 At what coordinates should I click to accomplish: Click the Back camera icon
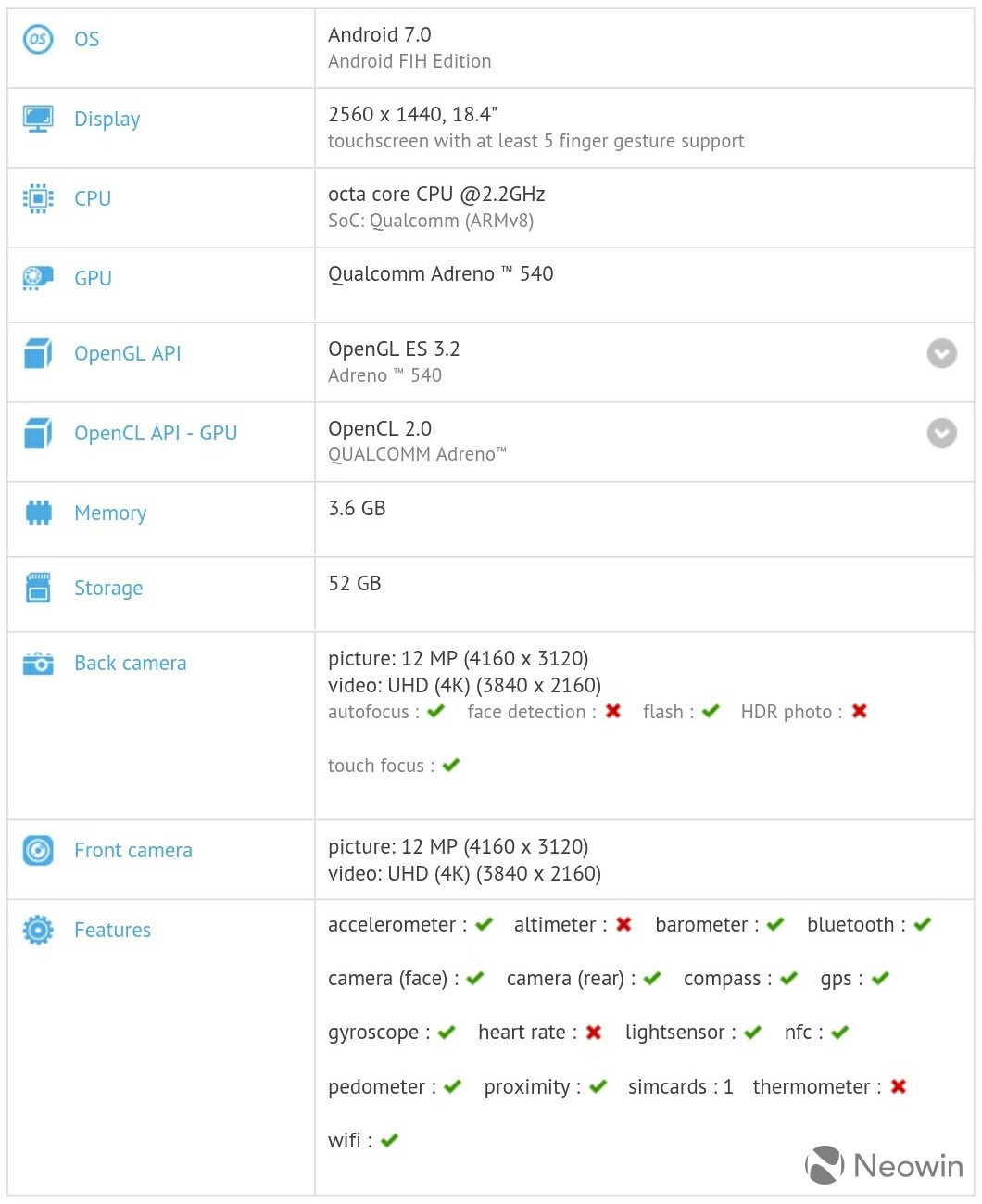pos(38,663)
